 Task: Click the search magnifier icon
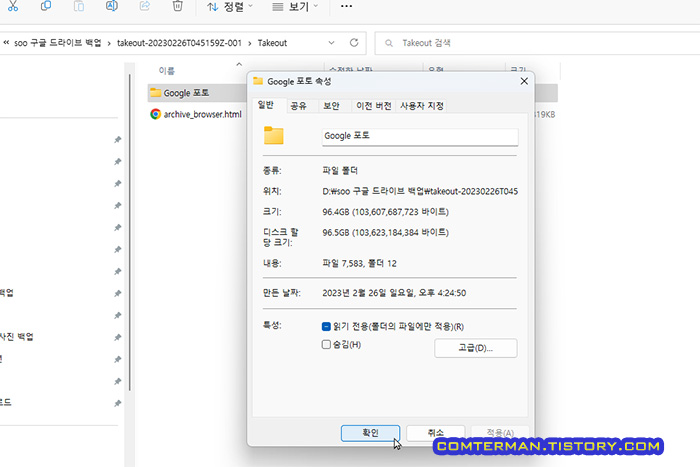pyautogui.click(x=389, y=43)
